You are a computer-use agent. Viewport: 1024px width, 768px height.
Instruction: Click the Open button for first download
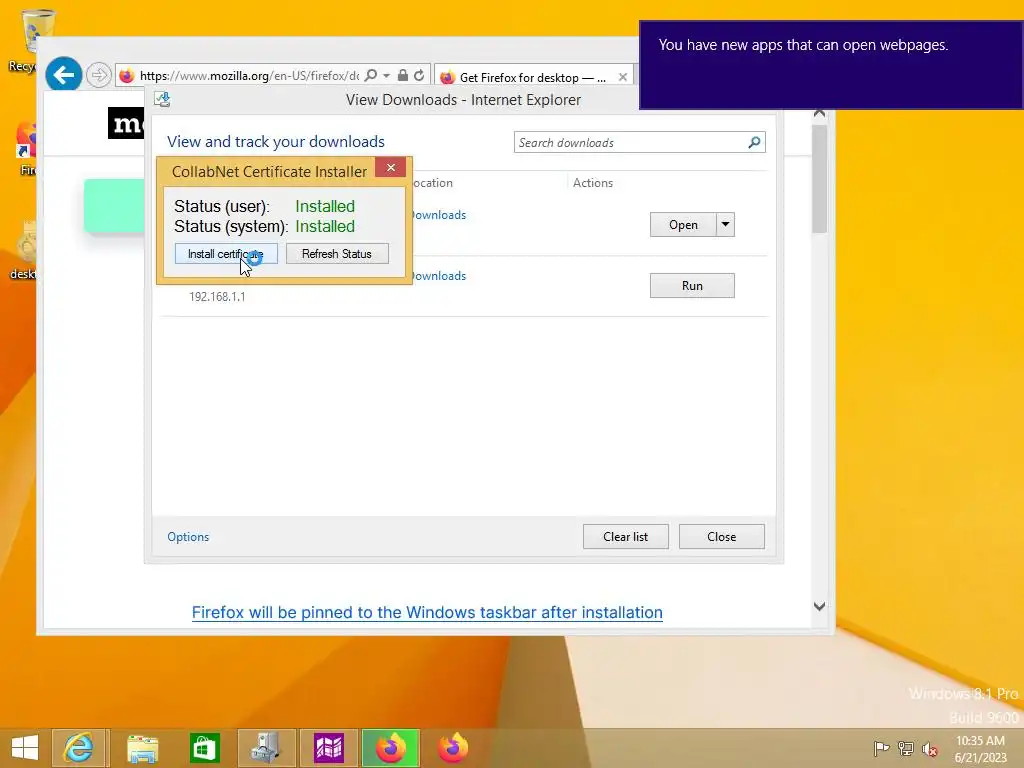683,225
